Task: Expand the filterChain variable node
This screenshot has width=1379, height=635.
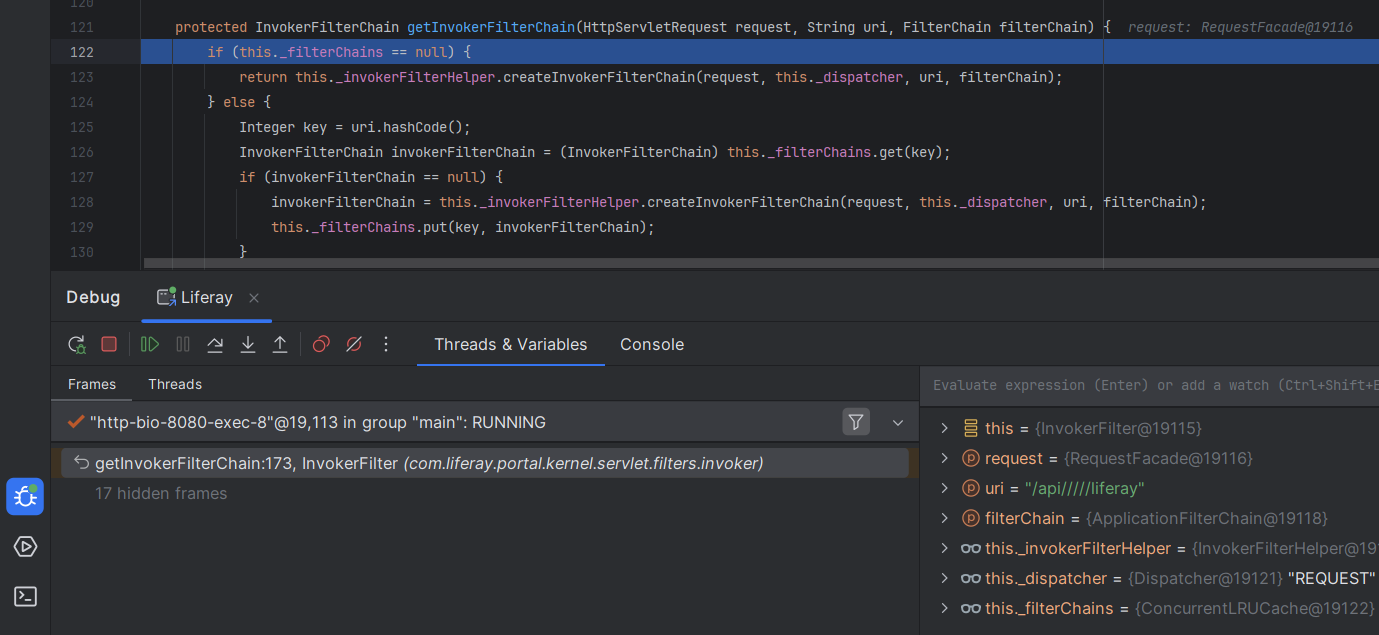Action: point(944,518)
